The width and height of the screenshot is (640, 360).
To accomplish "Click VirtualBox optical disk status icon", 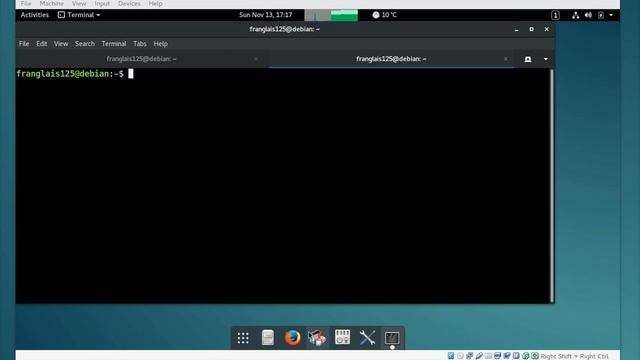I will [460, 356].
